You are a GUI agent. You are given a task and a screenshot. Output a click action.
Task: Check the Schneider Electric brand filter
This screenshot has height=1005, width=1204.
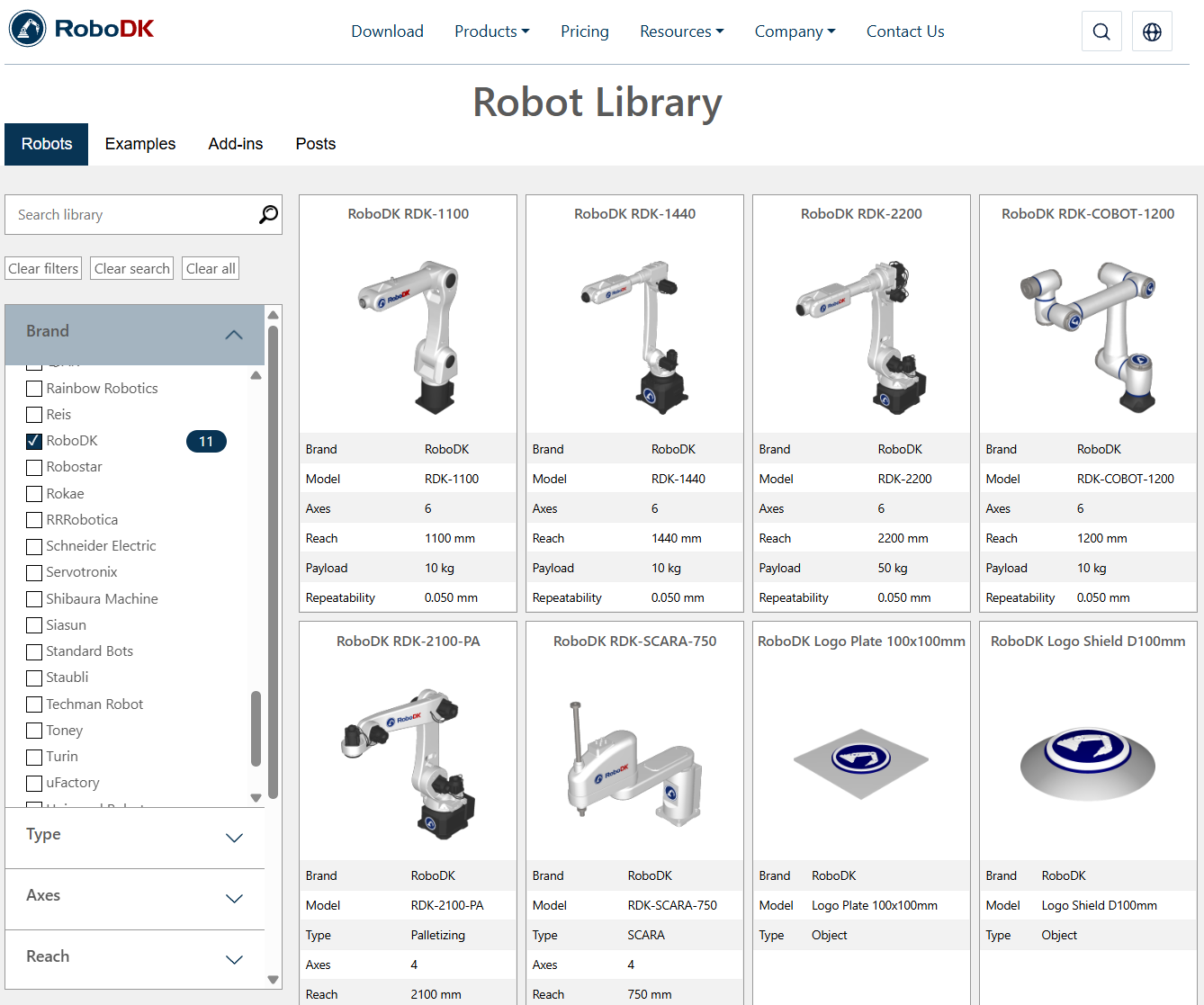pos(34,546)
